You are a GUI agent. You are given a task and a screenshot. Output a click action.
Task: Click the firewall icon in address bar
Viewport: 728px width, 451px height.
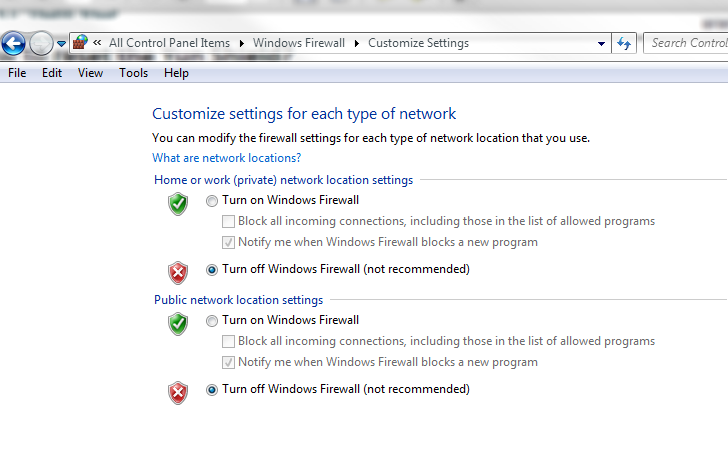(x=80, y=43)
